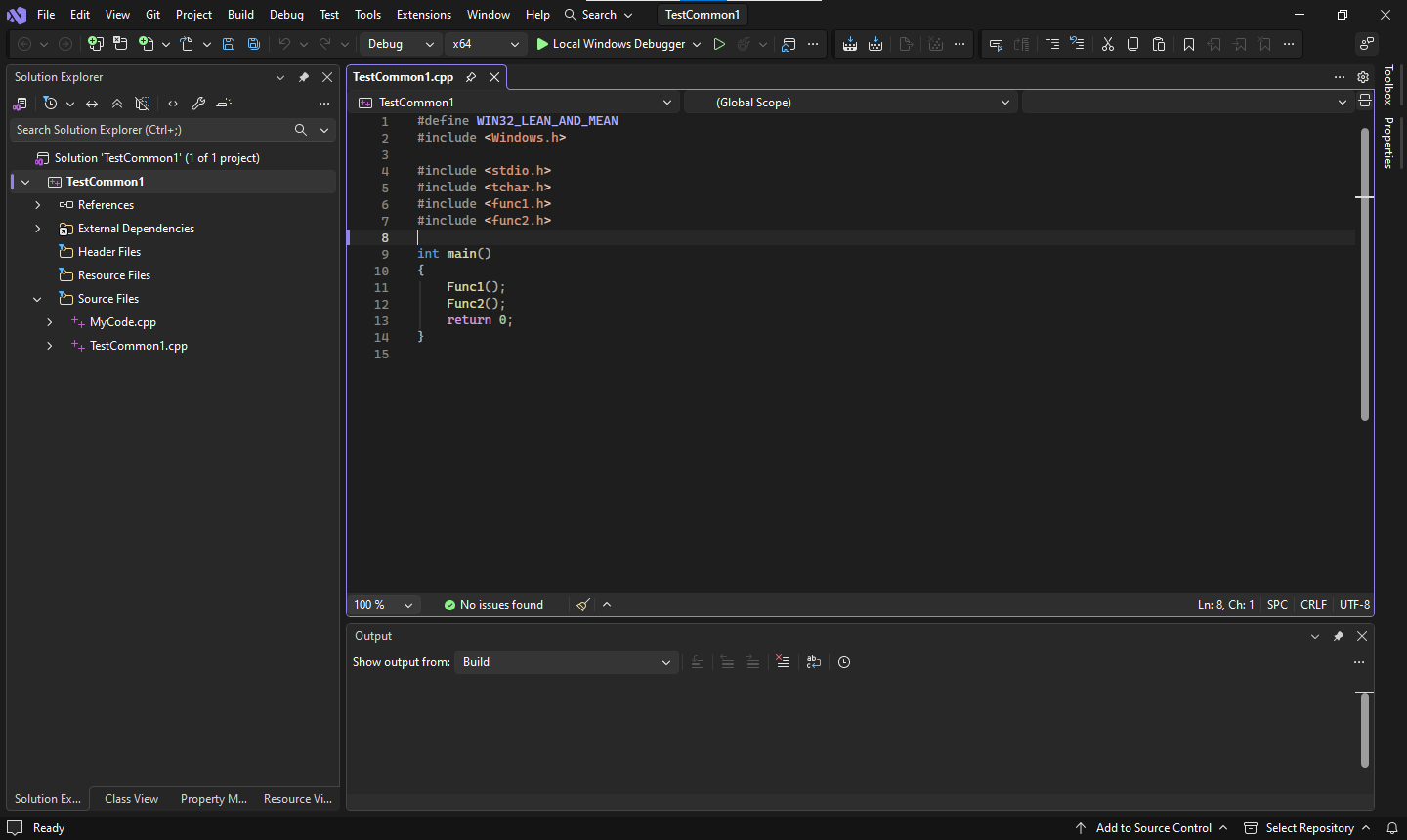Screen dimensions: 1407x840
Task: Expand External Dependencies node
Action: (37, 229)
